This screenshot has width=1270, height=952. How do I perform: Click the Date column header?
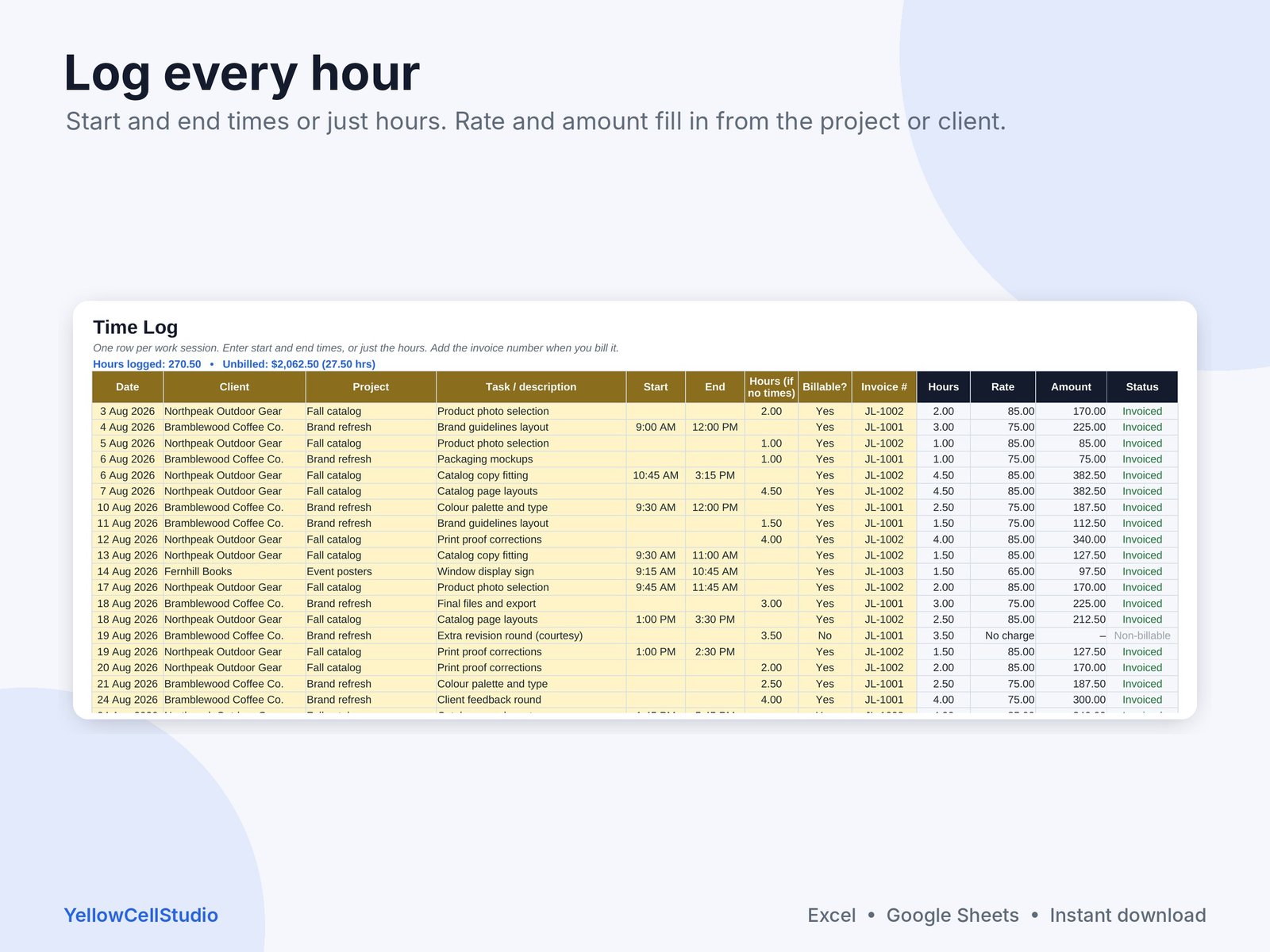point(128,387)
